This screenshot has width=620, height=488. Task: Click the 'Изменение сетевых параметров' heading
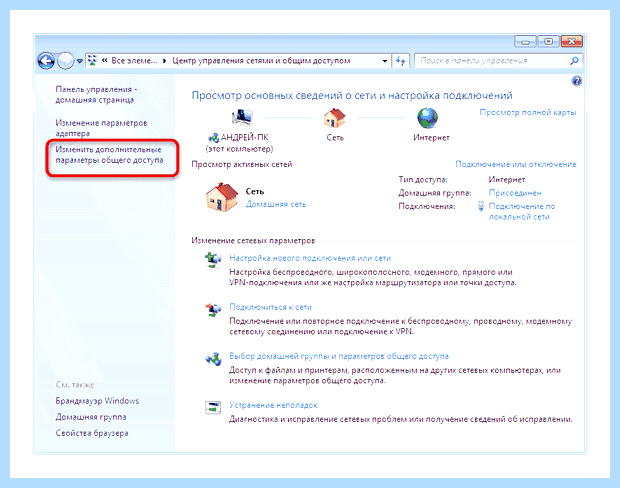(x=253, y=240)
